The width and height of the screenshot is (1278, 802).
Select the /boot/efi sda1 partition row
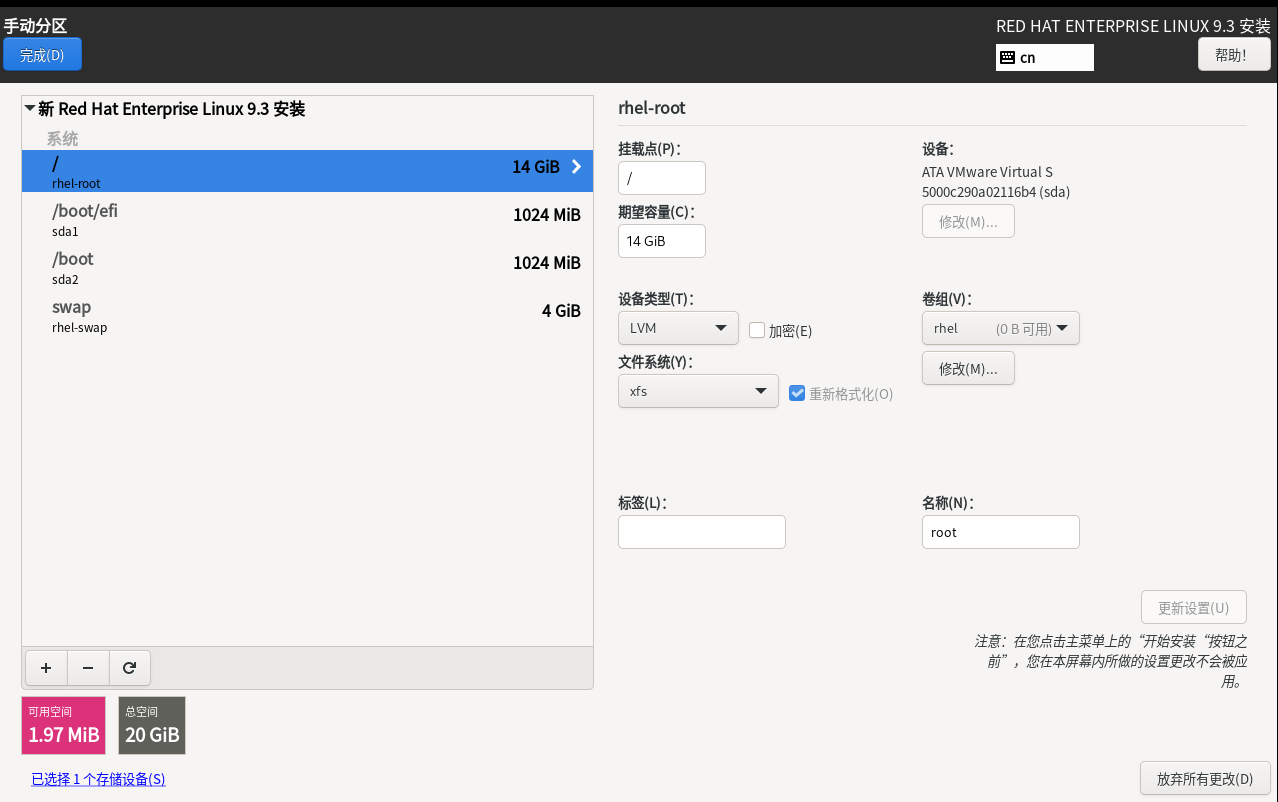(307, 219)
